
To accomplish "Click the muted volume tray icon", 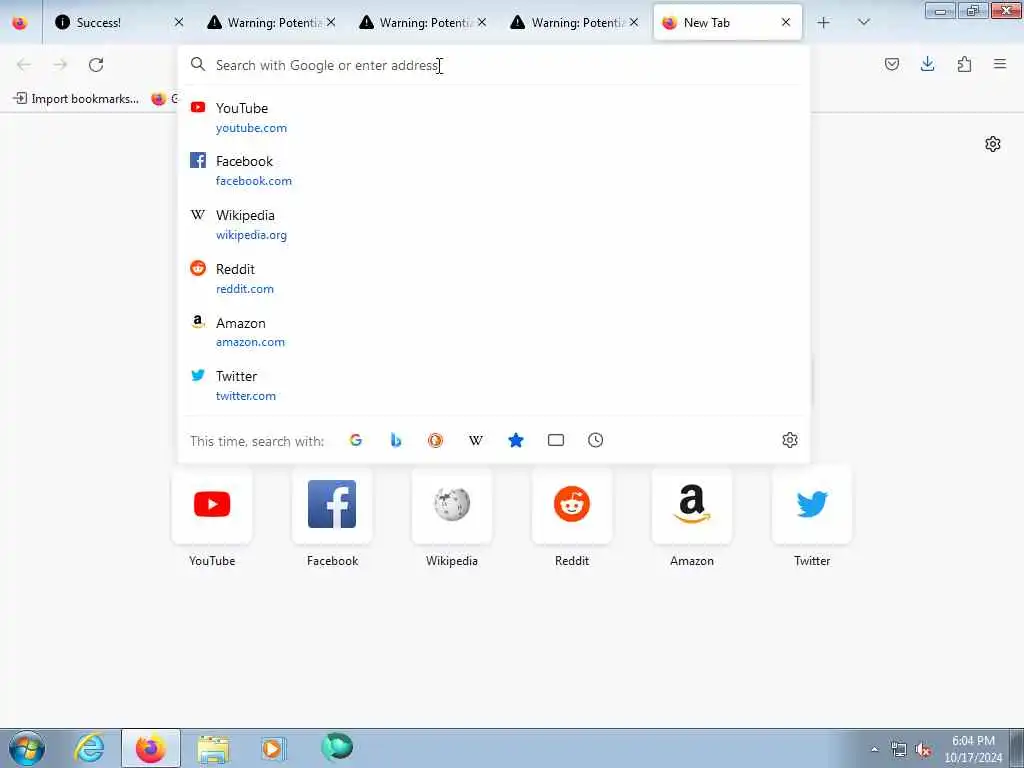I will [923, 750].
